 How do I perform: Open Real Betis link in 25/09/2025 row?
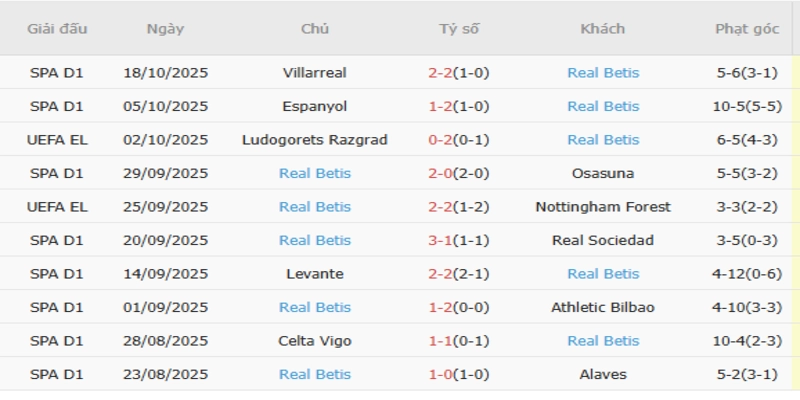pyautogui.click(x=315, y=207)
